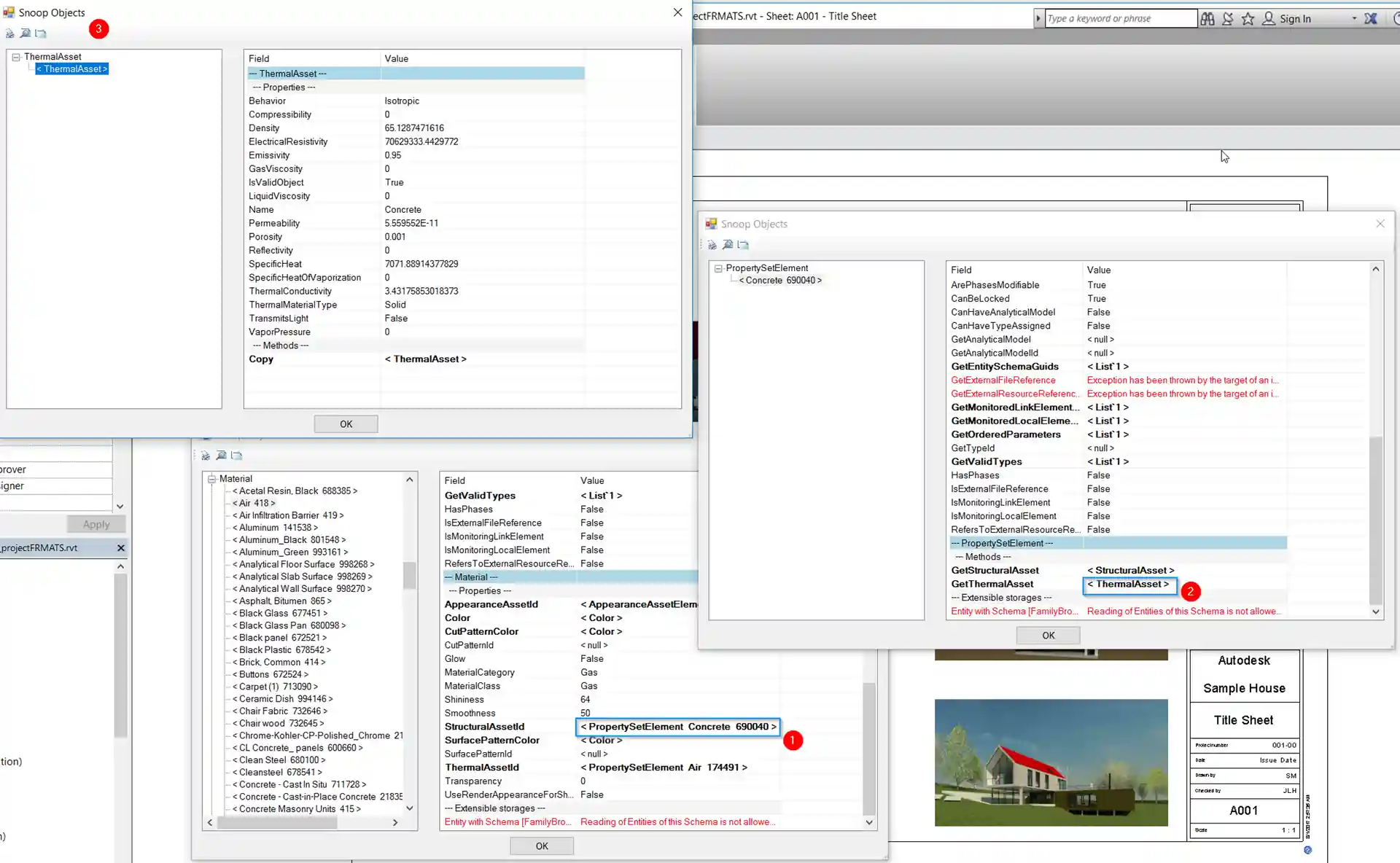
Task: Select the print icon in Snoop Objects toolbar
Action: click(x=9, y=33)
